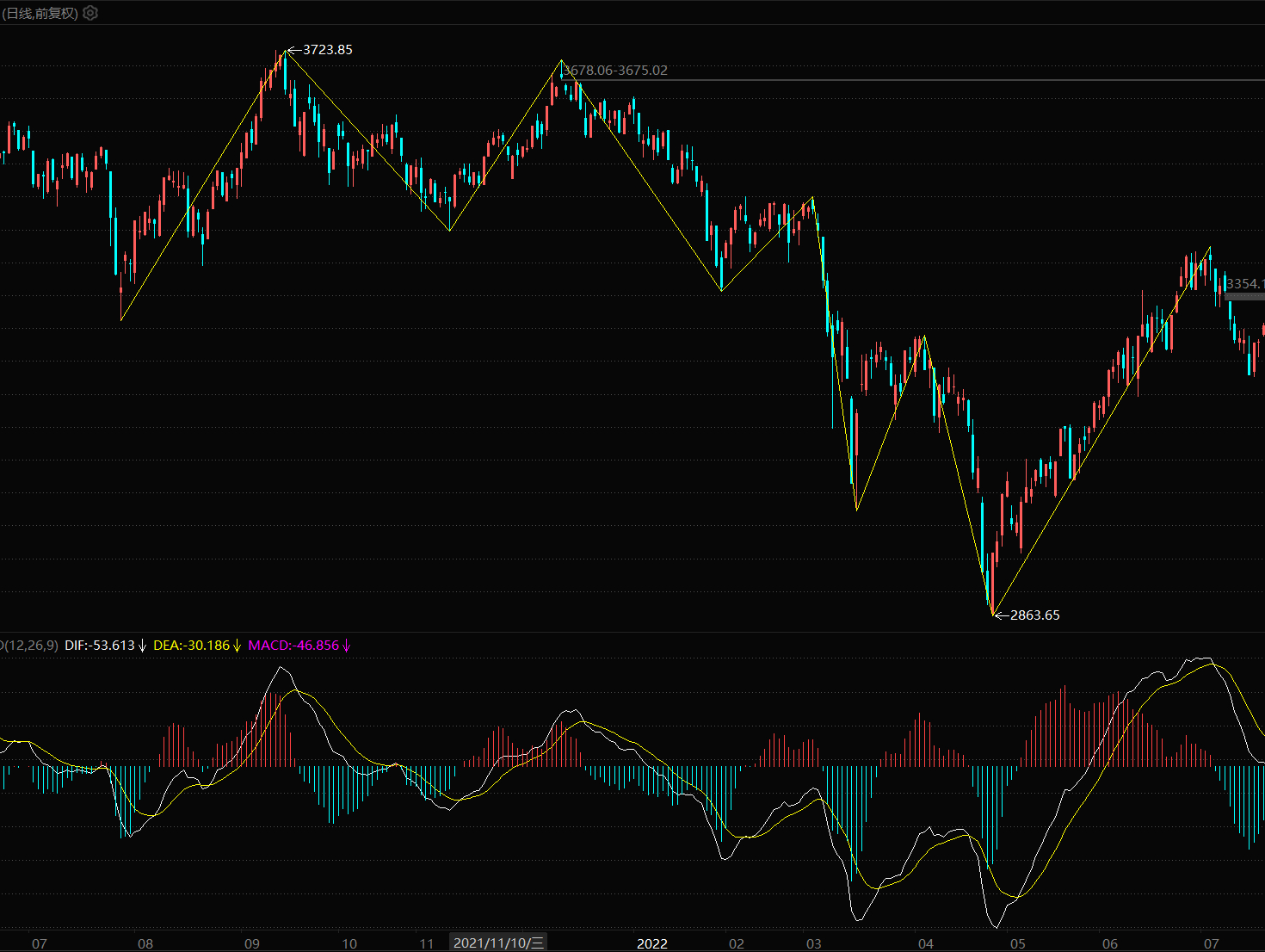The image size is (1265, 952).
Task: Click the magenta MACD down arrow
Action: [x=347, y=646]
